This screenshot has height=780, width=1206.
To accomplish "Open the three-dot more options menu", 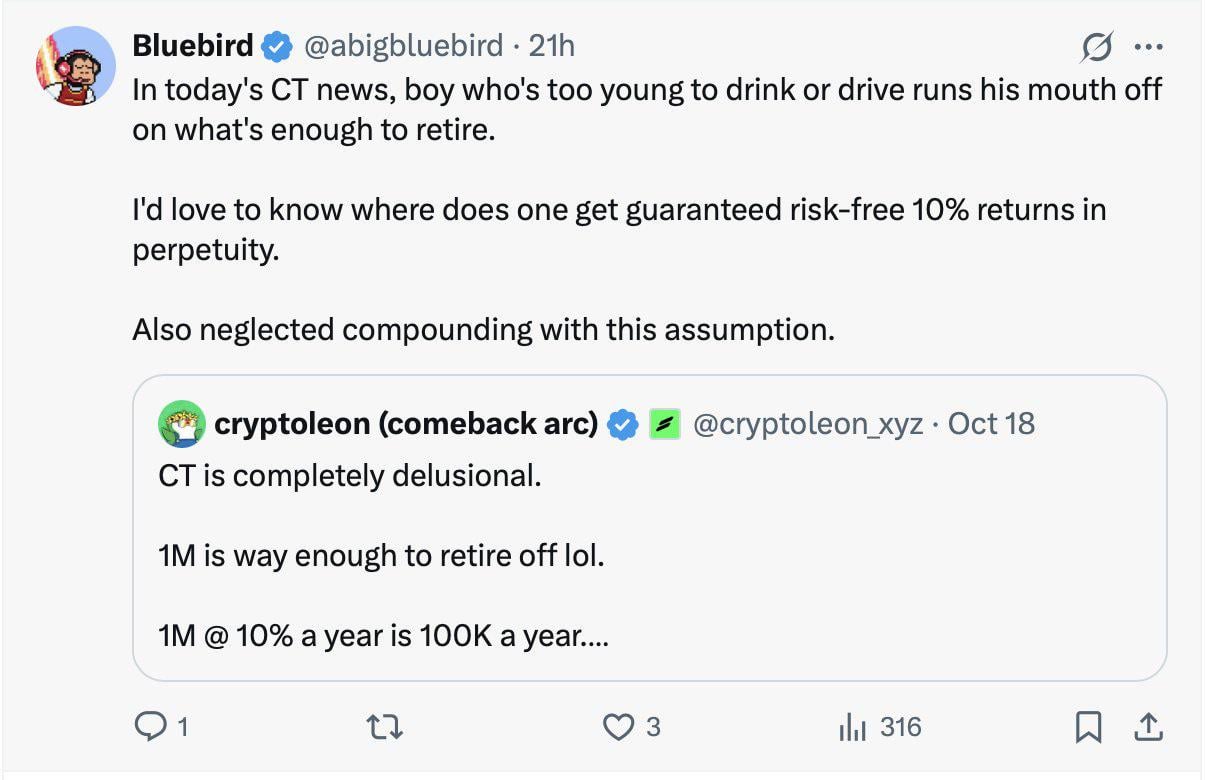I will coord(1147,47).
